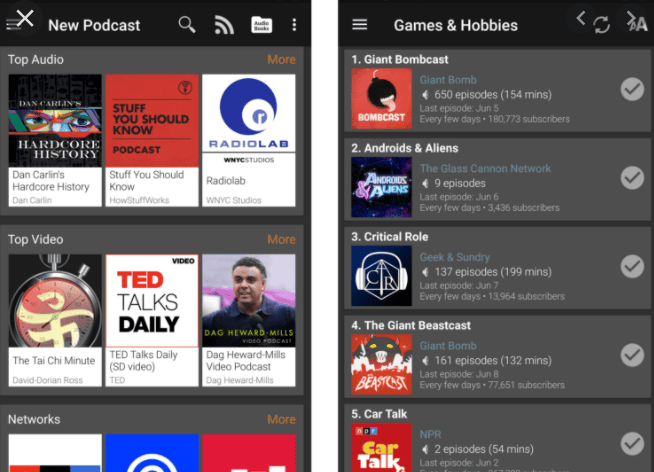Open the Radiolab podcast cover
The width and height of the screenshot is (654, 472).
coord(249,121)
